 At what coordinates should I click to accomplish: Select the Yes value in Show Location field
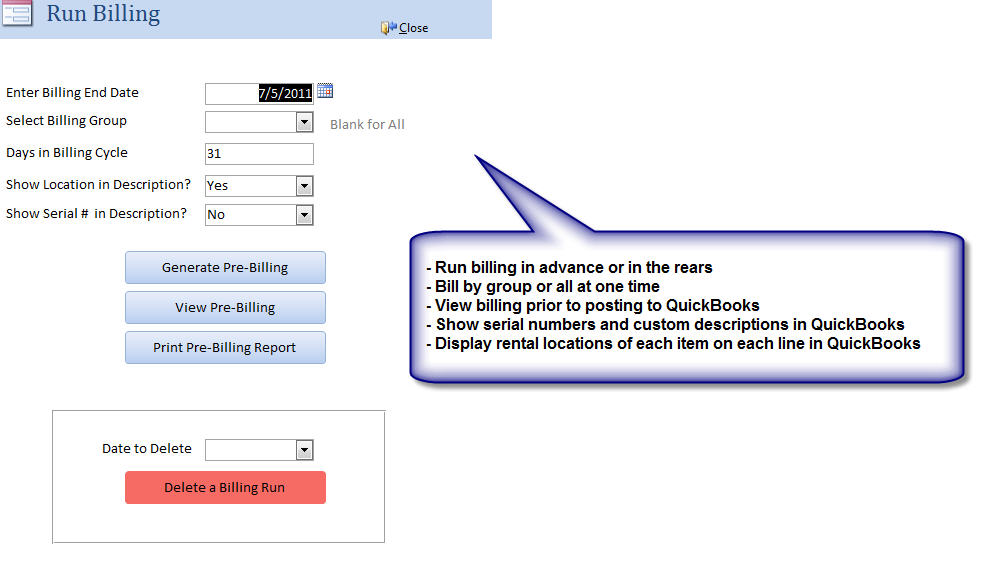coord(251,186)
